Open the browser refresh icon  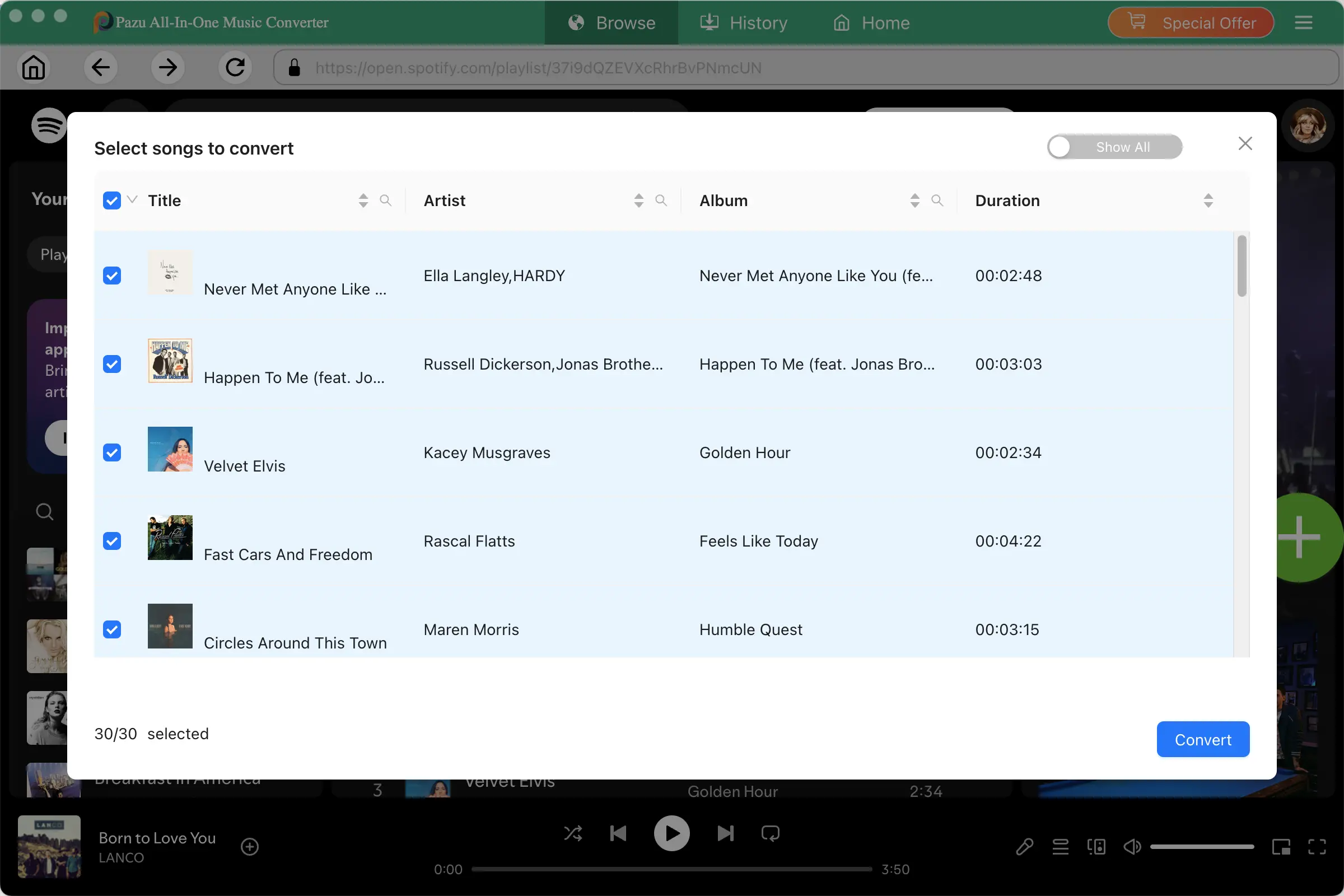tap(235, 67)
